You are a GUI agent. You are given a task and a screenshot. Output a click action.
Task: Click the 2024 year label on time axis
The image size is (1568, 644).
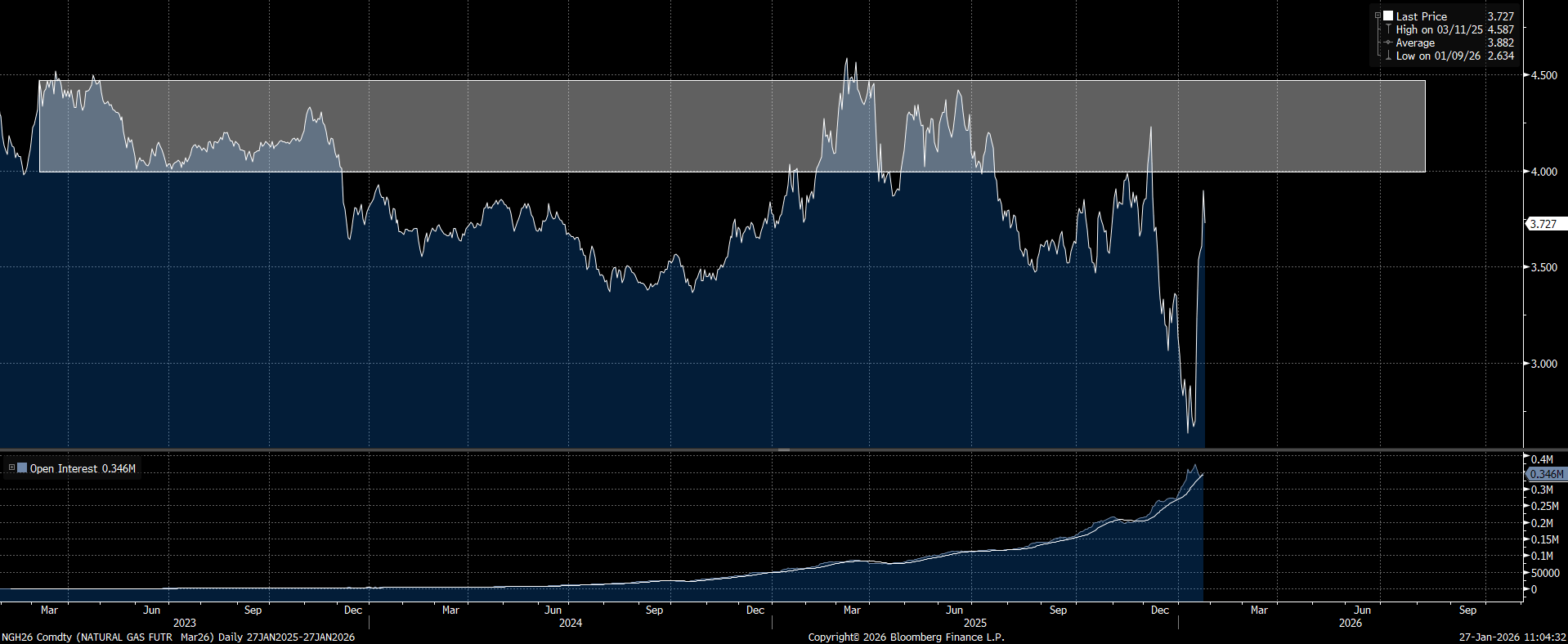[570, 623]
